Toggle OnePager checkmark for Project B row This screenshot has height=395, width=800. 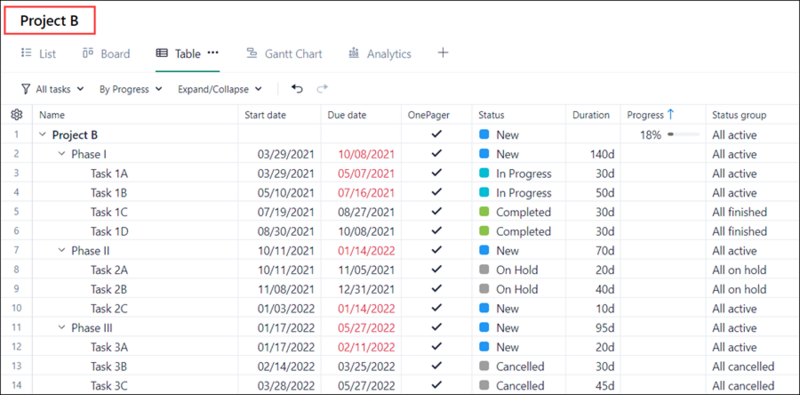tap(436, 134)
